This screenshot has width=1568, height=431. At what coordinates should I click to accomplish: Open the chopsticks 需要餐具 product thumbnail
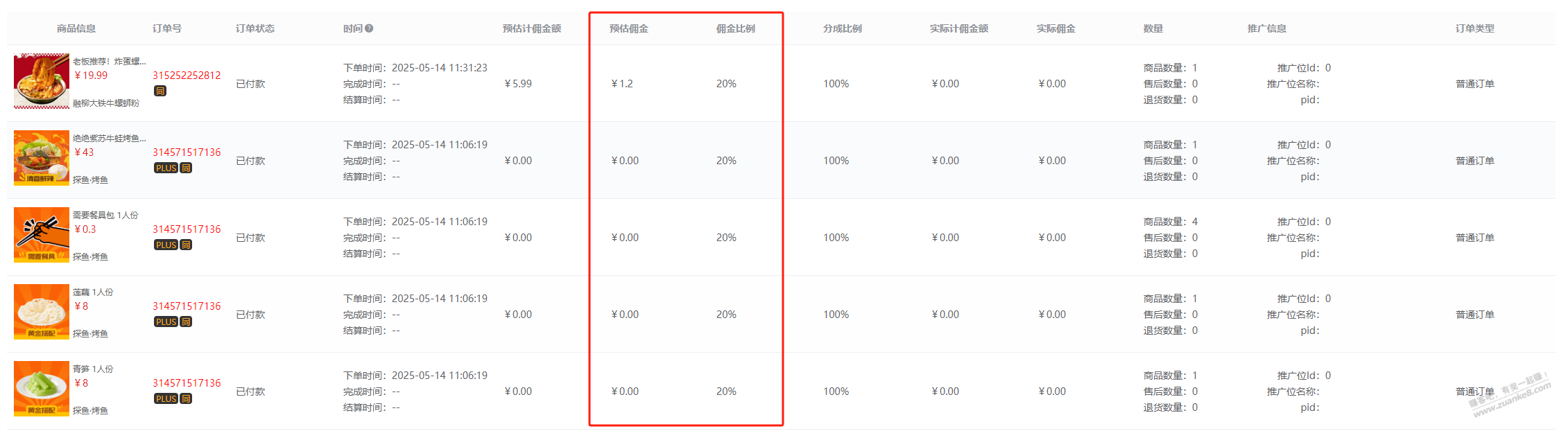42,235
